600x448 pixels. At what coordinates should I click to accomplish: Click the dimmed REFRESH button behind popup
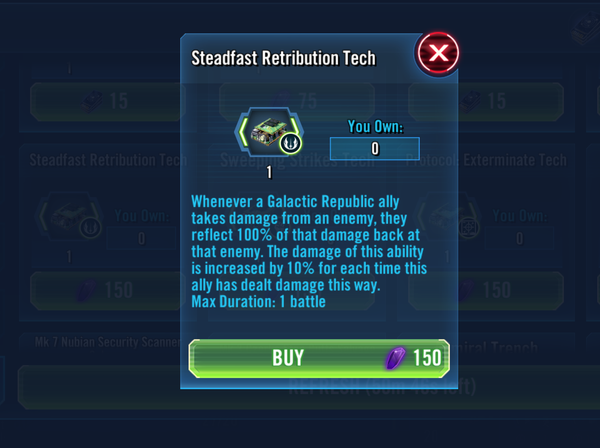(x=383, y=387)
